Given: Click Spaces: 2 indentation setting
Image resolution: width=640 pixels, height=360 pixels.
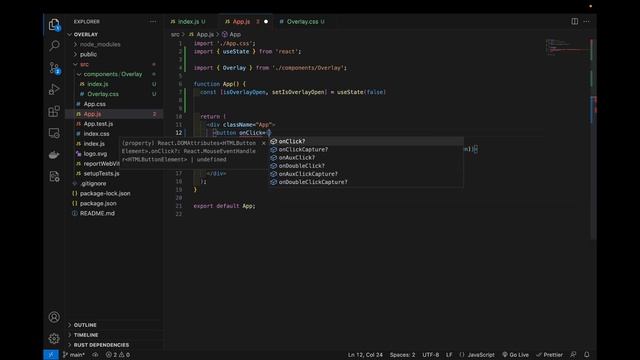Looking at the screenshot, I should coord(402,355).
